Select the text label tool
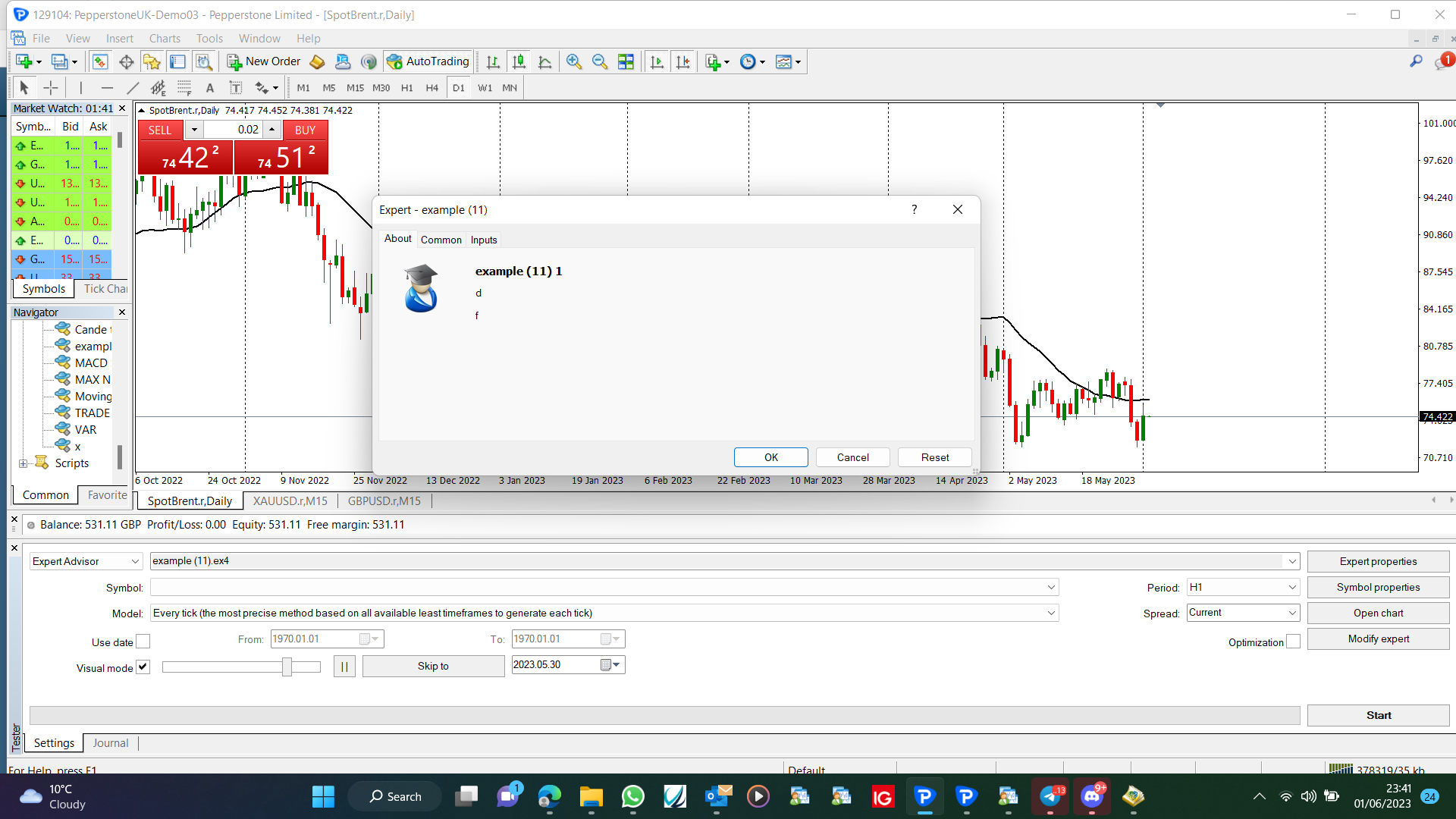This screenshot has height=819, width=1456. (x=236, y=88)
